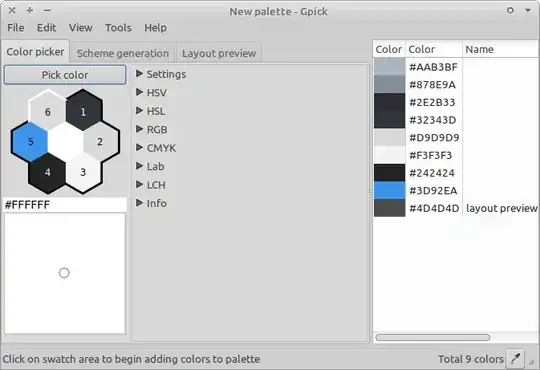Click the white center hexagon swatch
Screen dimensions: 540x370
65,142
